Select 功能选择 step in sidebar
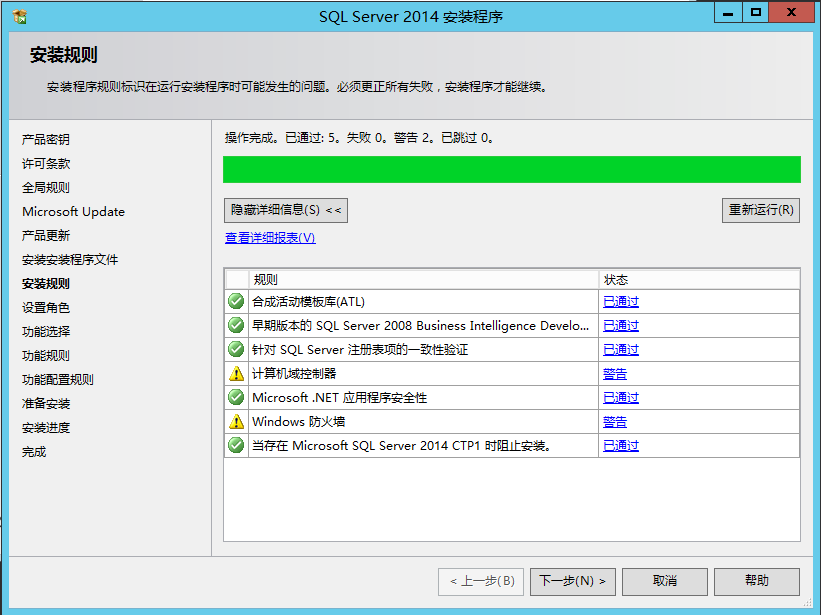Image resolution: width=821 pixels, height=615 pixels. click(x=46, y=332)
